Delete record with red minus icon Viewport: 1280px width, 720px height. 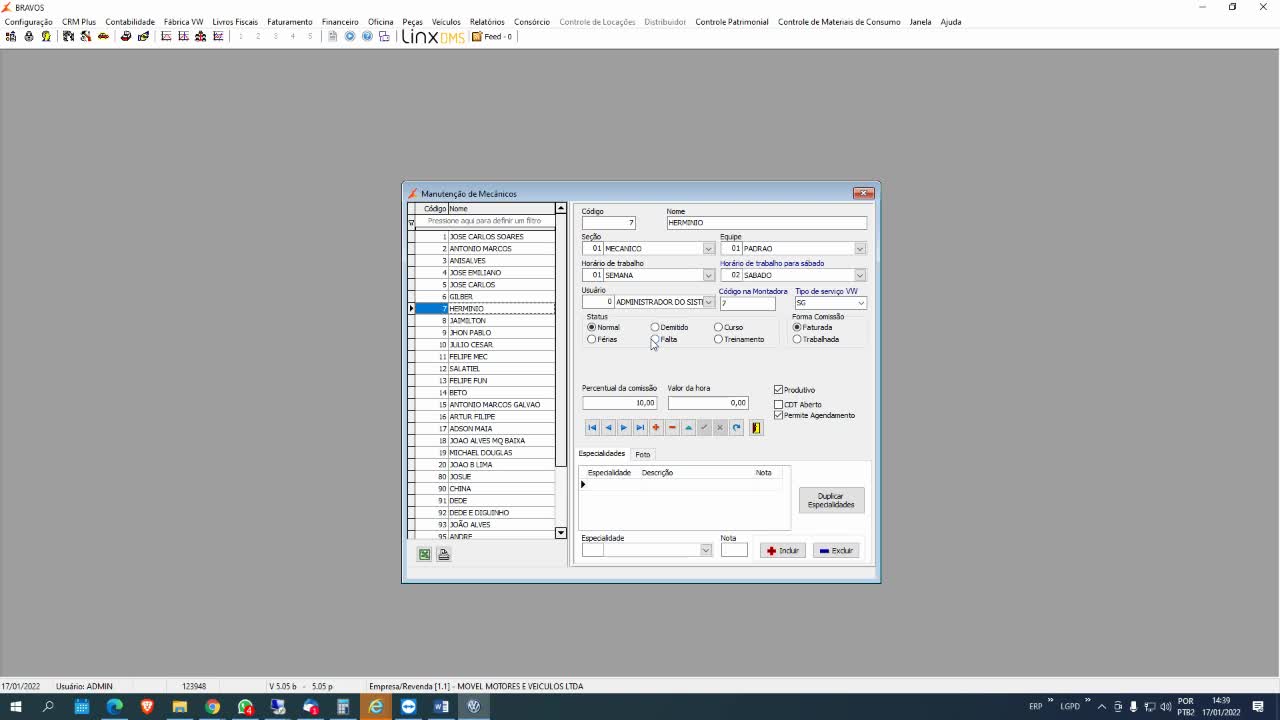pos(672,428)
